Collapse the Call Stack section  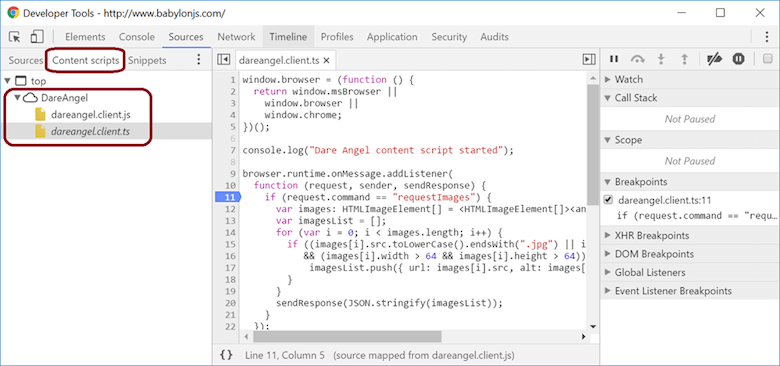607,98
